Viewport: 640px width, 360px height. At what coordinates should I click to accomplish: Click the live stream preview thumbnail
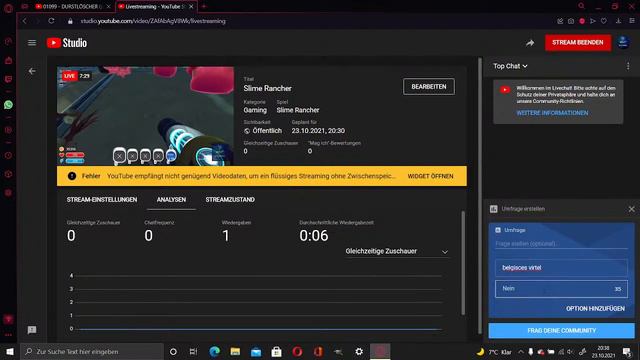pyautogui.click(x=145, y=116)
